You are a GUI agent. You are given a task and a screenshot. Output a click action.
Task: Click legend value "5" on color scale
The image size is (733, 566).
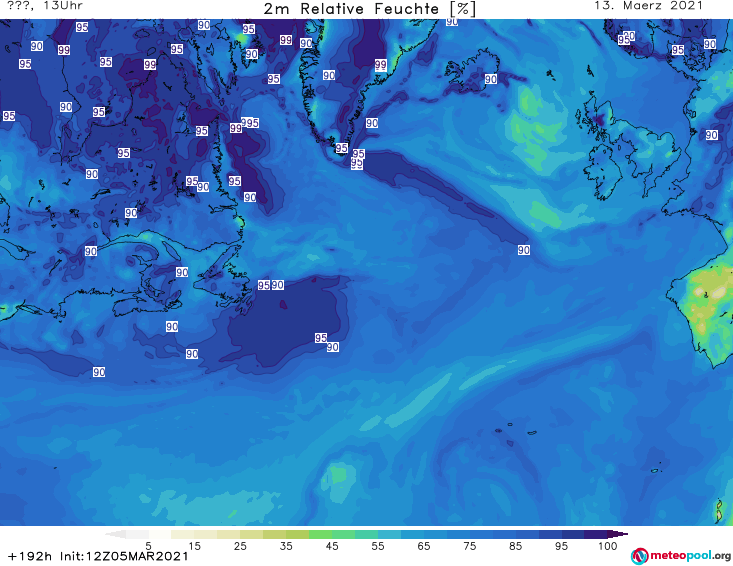[x=148, y=546]
